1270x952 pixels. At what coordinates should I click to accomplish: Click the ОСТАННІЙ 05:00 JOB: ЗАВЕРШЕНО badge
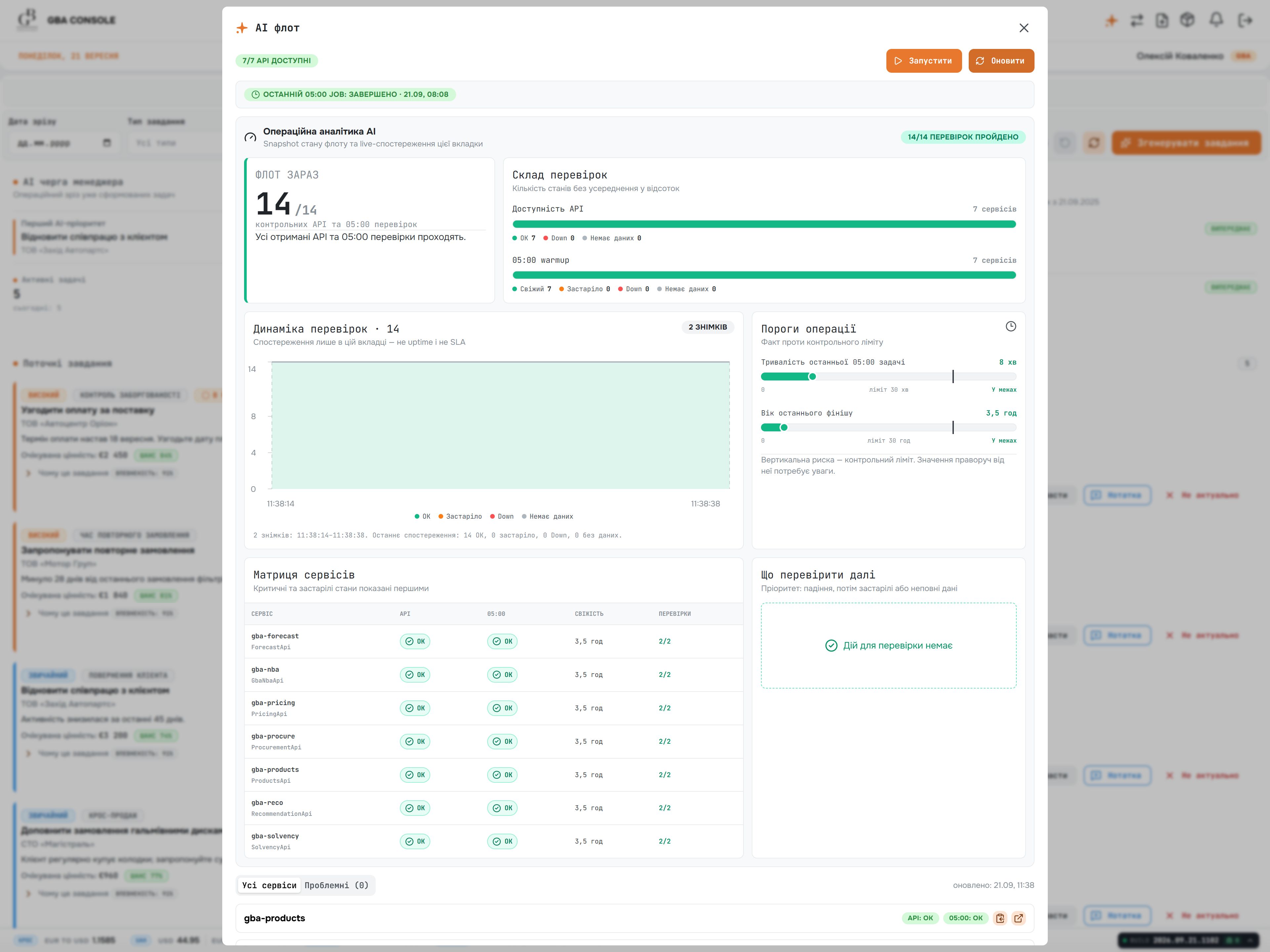[350, 94]
